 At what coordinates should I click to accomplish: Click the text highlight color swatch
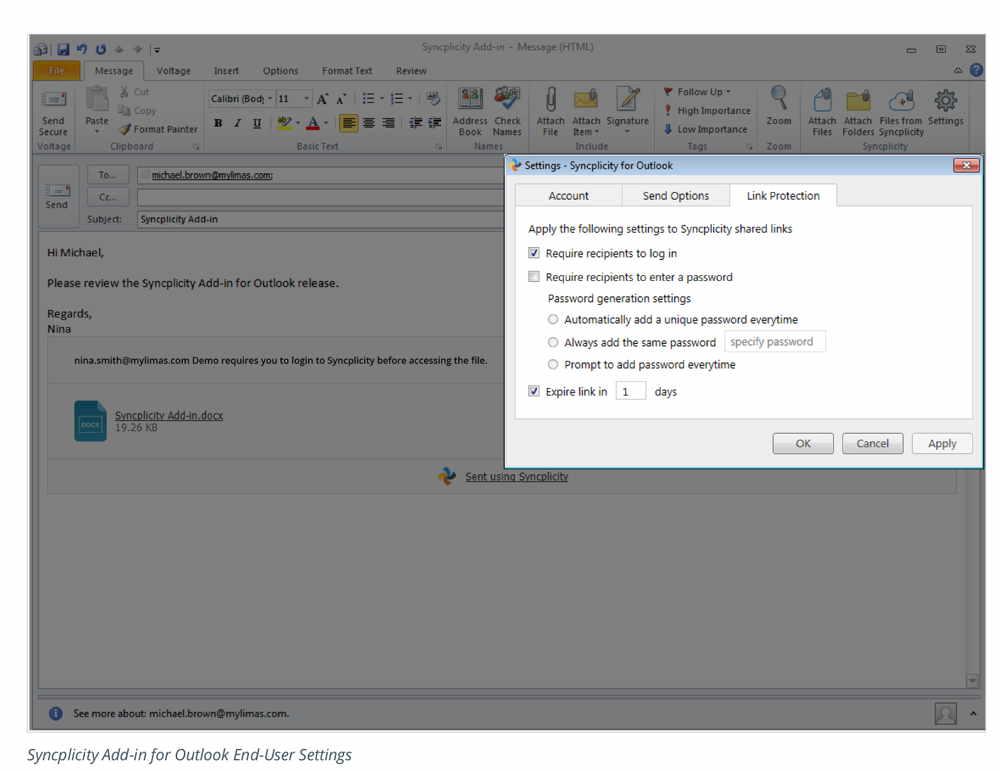284,123
